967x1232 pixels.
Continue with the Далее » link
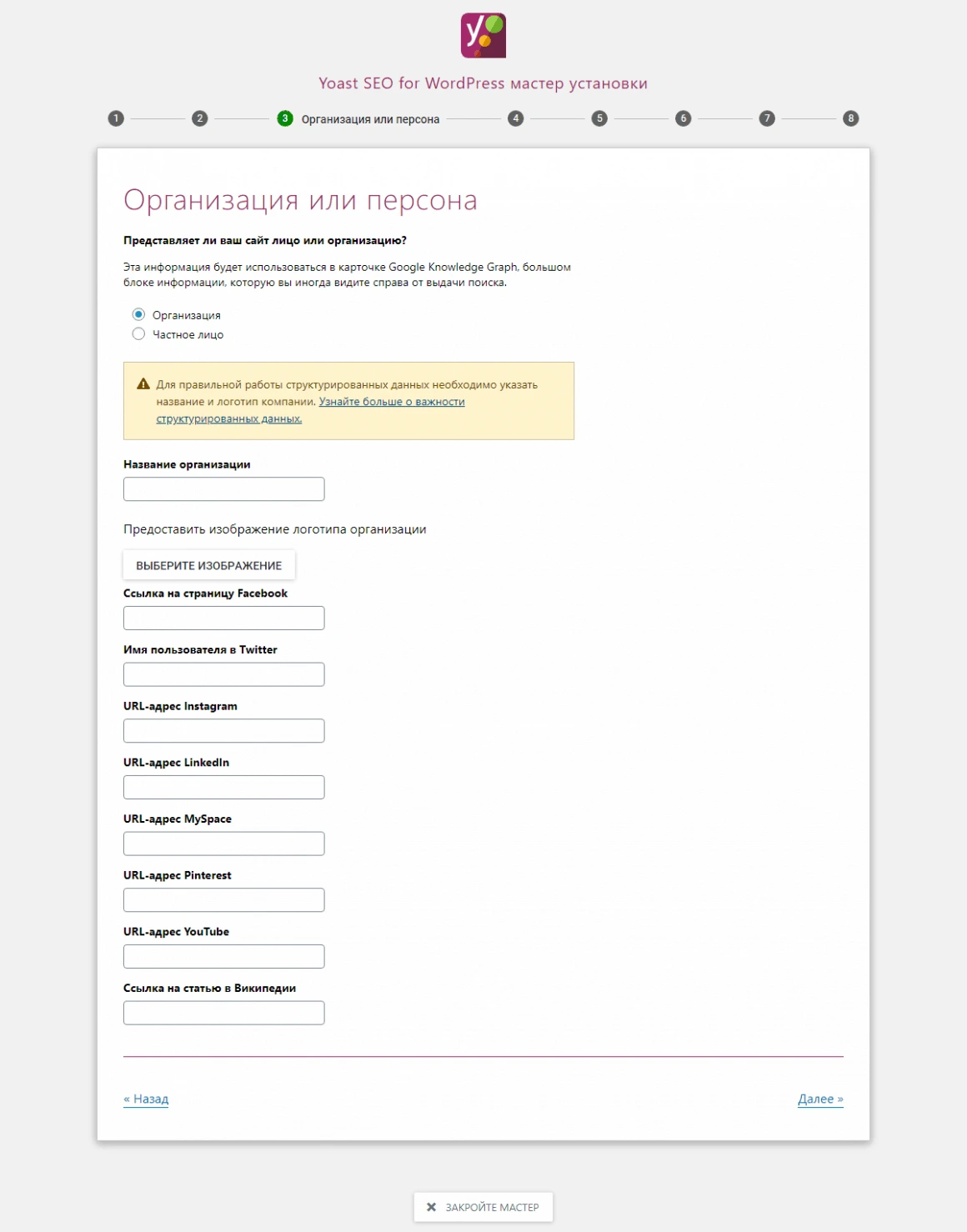pos(820,1099)
